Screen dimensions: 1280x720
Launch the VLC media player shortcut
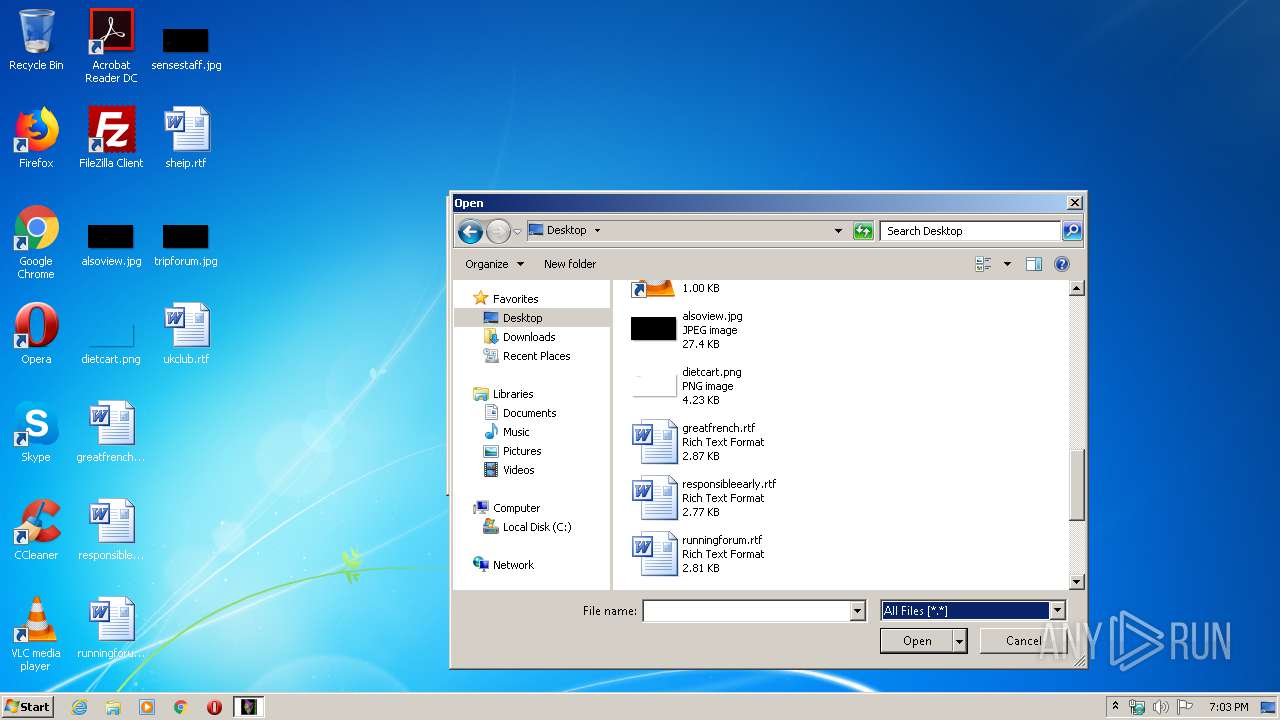pyautogui.click(x=36, y=634)
